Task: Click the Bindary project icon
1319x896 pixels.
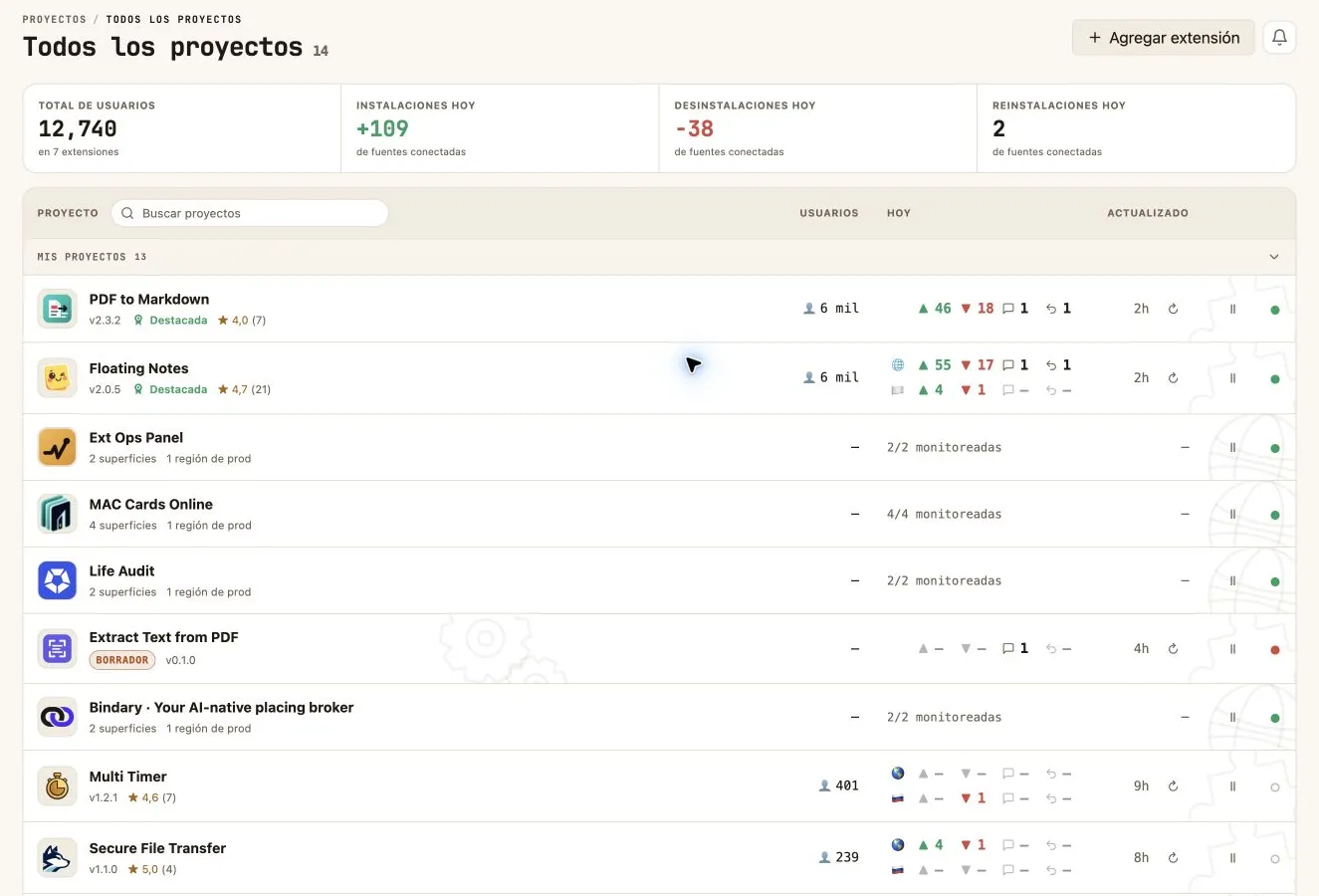Action: (x=57, y=717)
